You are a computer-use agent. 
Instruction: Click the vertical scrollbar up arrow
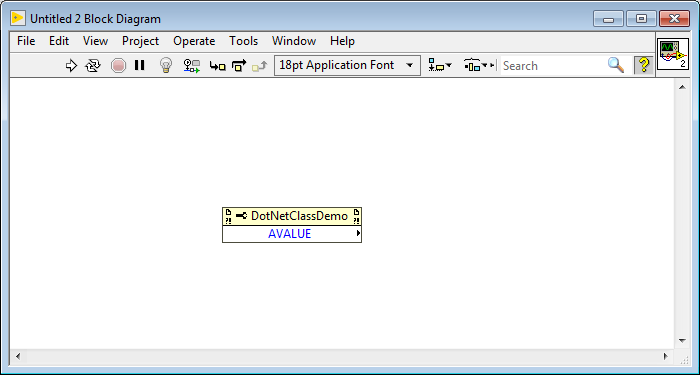click(682, 88)
